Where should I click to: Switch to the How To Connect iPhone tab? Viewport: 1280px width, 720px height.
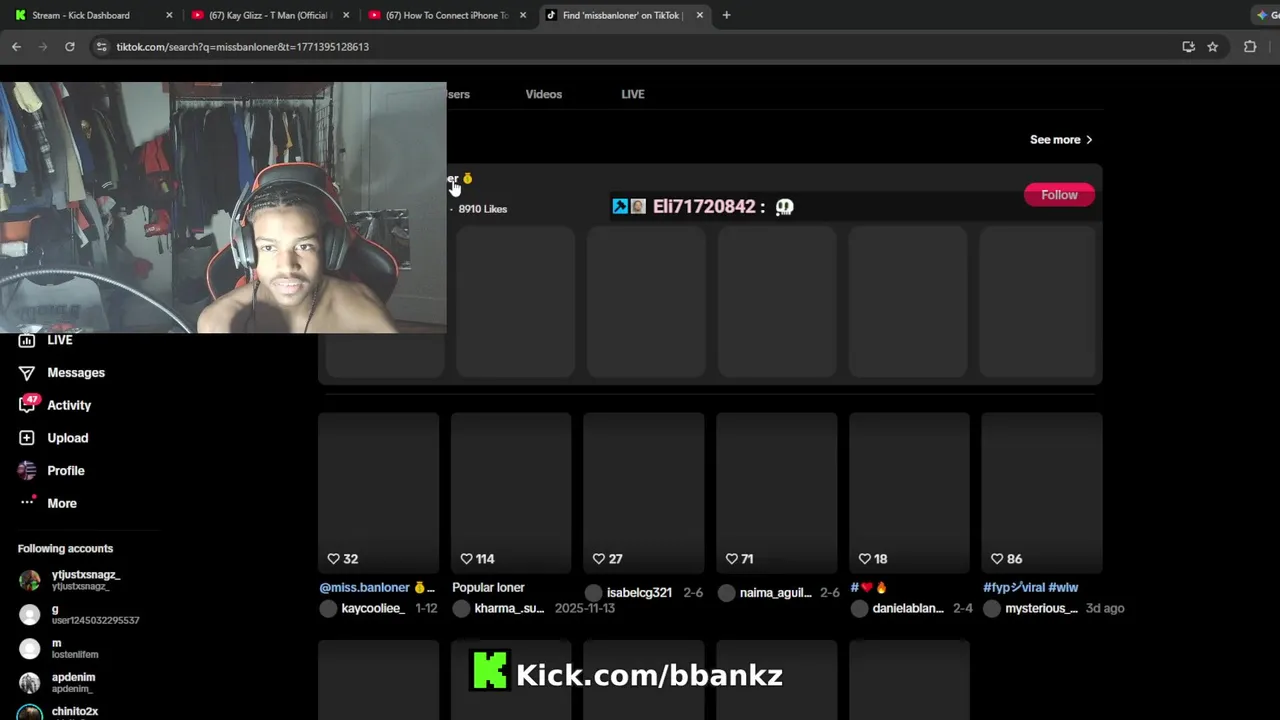tap(446, 15)
